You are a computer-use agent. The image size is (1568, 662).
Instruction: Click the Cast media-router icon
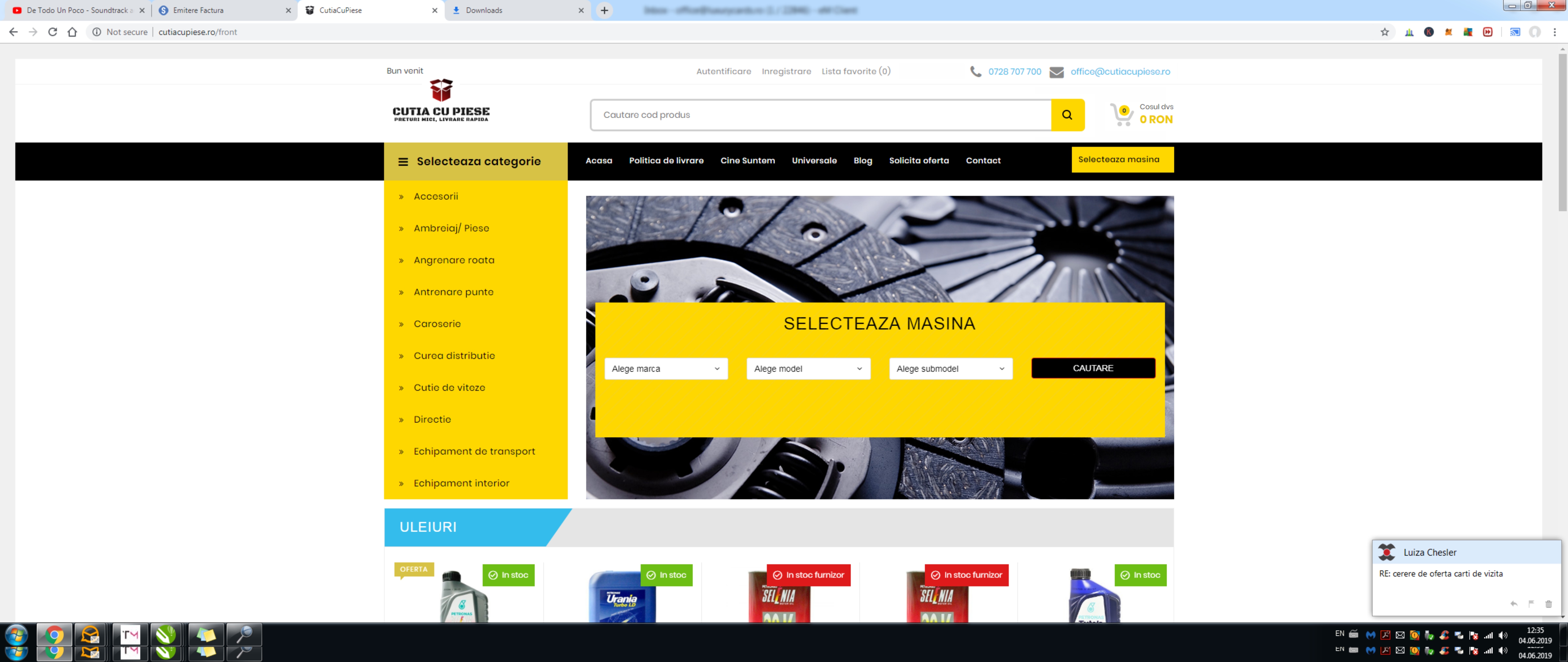(x=1515, y=32)
